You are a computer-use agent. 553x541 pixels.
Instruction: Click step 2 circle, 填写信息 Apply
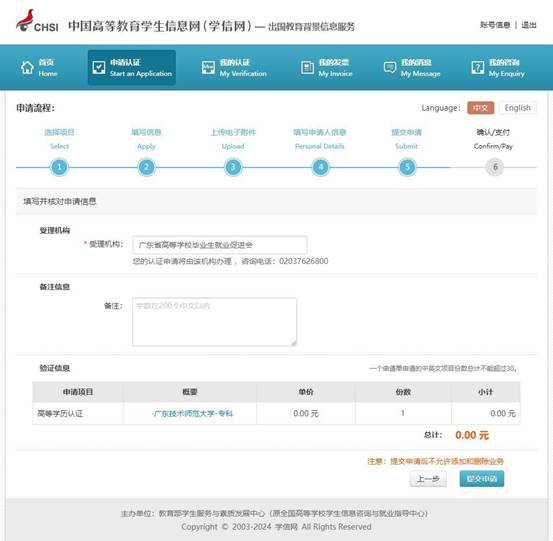[x=146, y=167]
